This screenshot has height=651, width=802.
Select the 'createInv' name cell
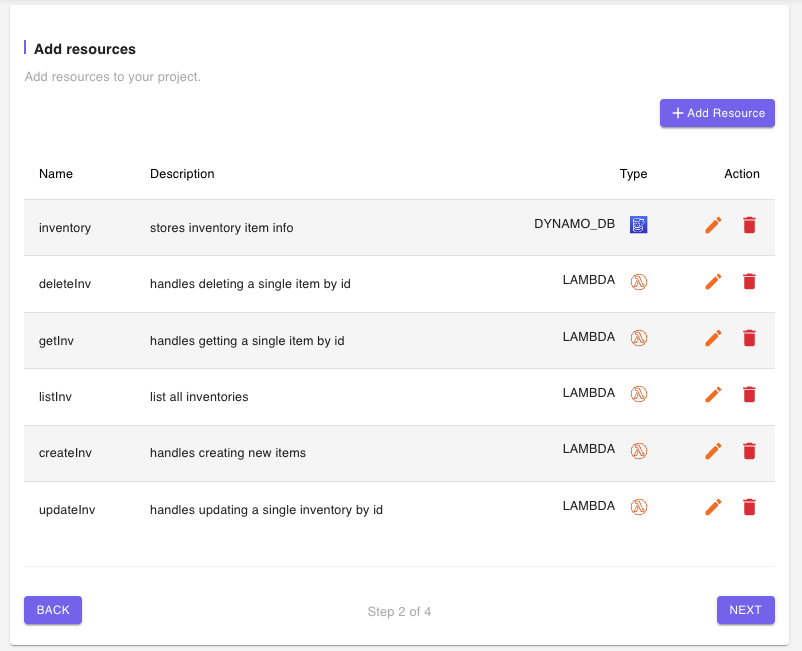click(65, 453)
